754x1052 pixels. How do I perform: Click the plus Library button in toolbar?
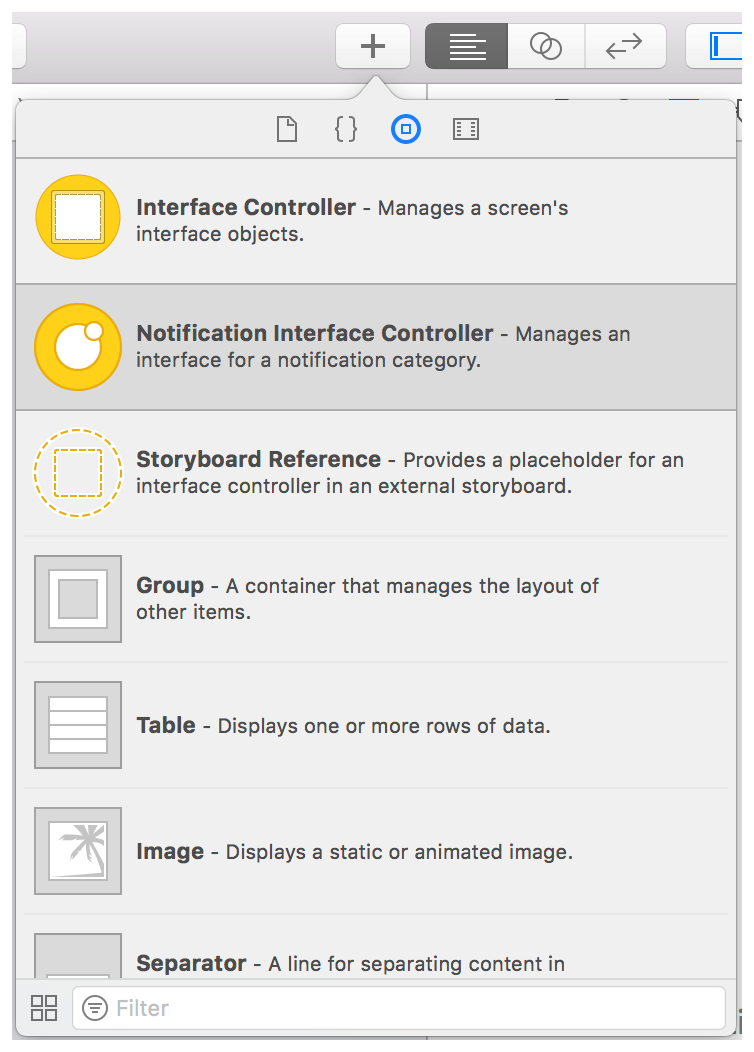click(x=373, y=46)
